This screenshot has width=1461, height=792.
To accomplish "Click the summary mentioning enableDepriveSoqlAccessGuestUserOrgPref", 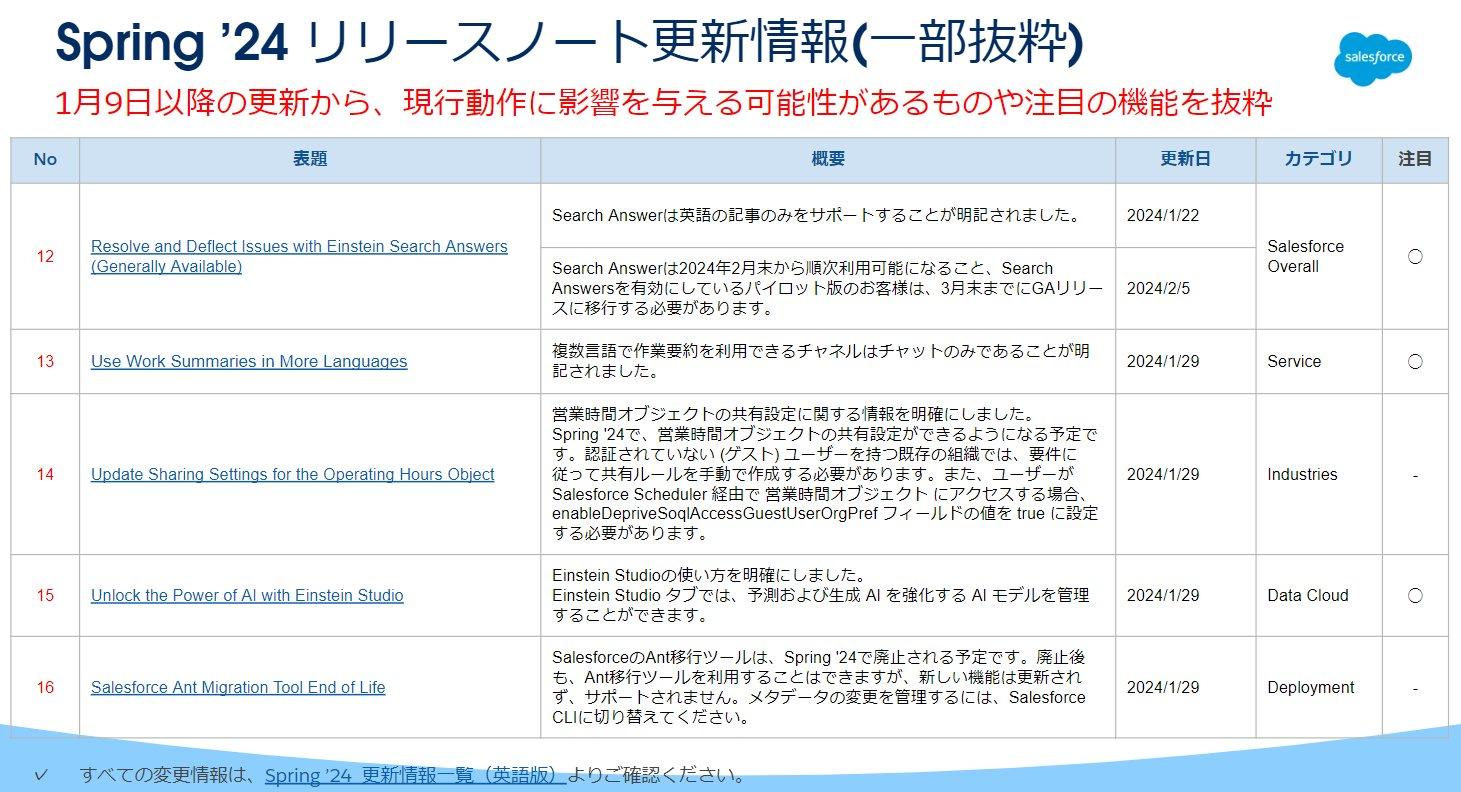I will (x=825, y=474).
